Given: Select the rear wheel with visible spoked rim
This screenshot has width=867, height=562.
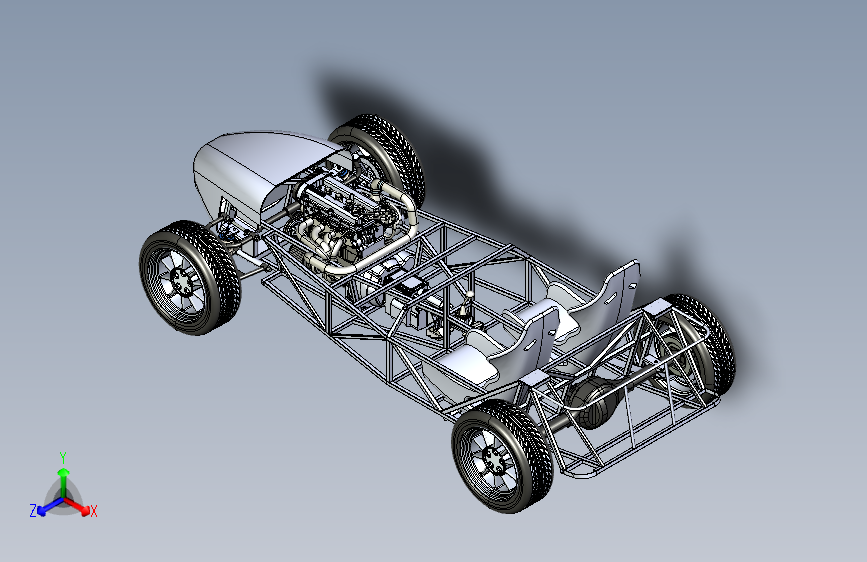Looking at the screenshot, I should tap(502, 456).
